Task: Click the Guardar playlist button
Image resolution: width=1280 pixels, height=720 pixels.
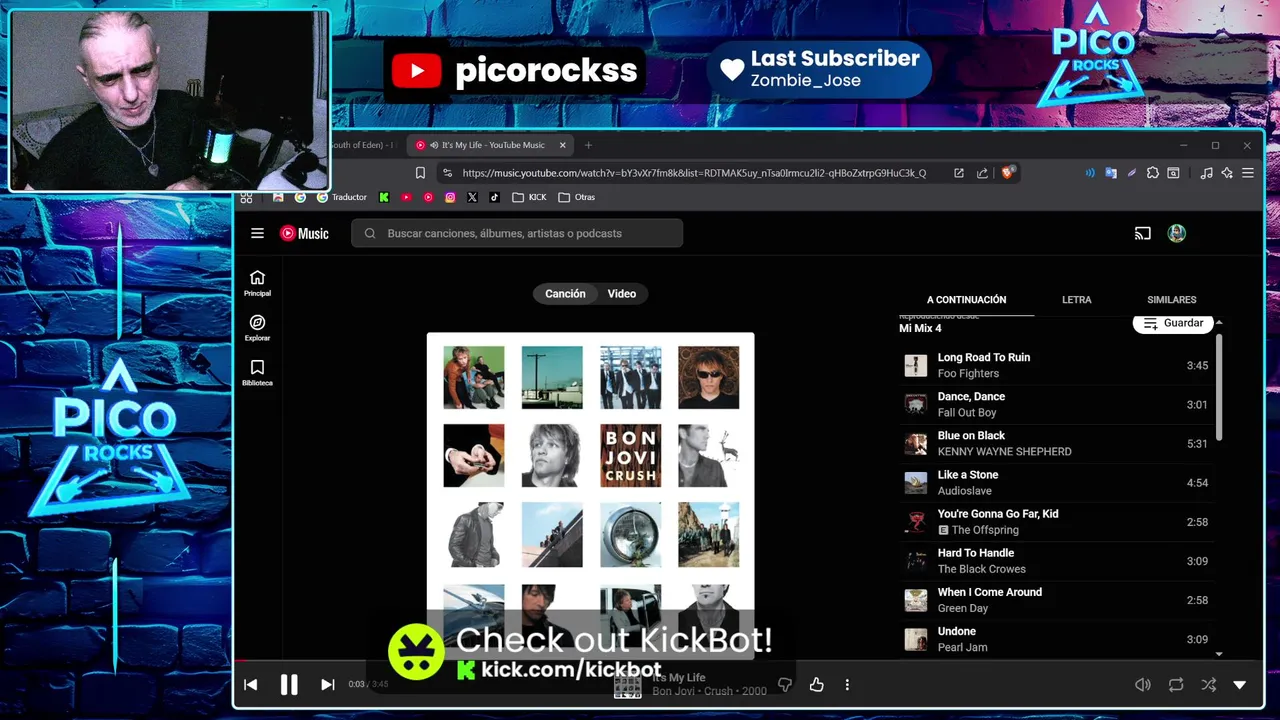Action: click(x=1173, y=323)
